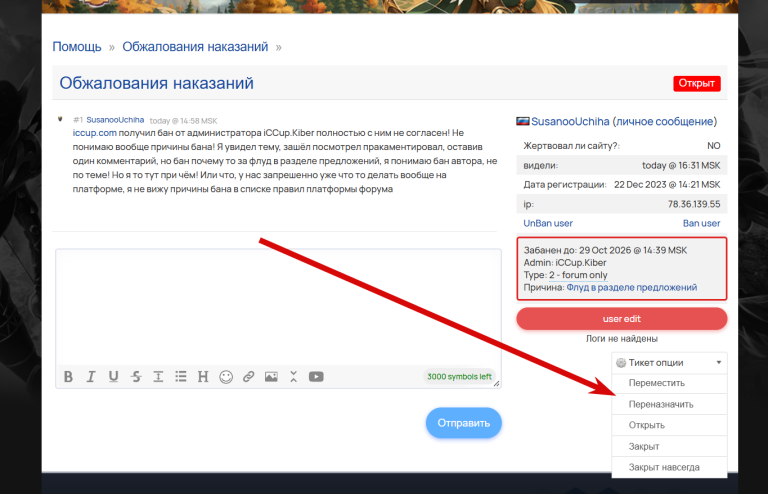768x494 pixels.
Task: Click the IP address 78.36.139.55
Action: 694,204
